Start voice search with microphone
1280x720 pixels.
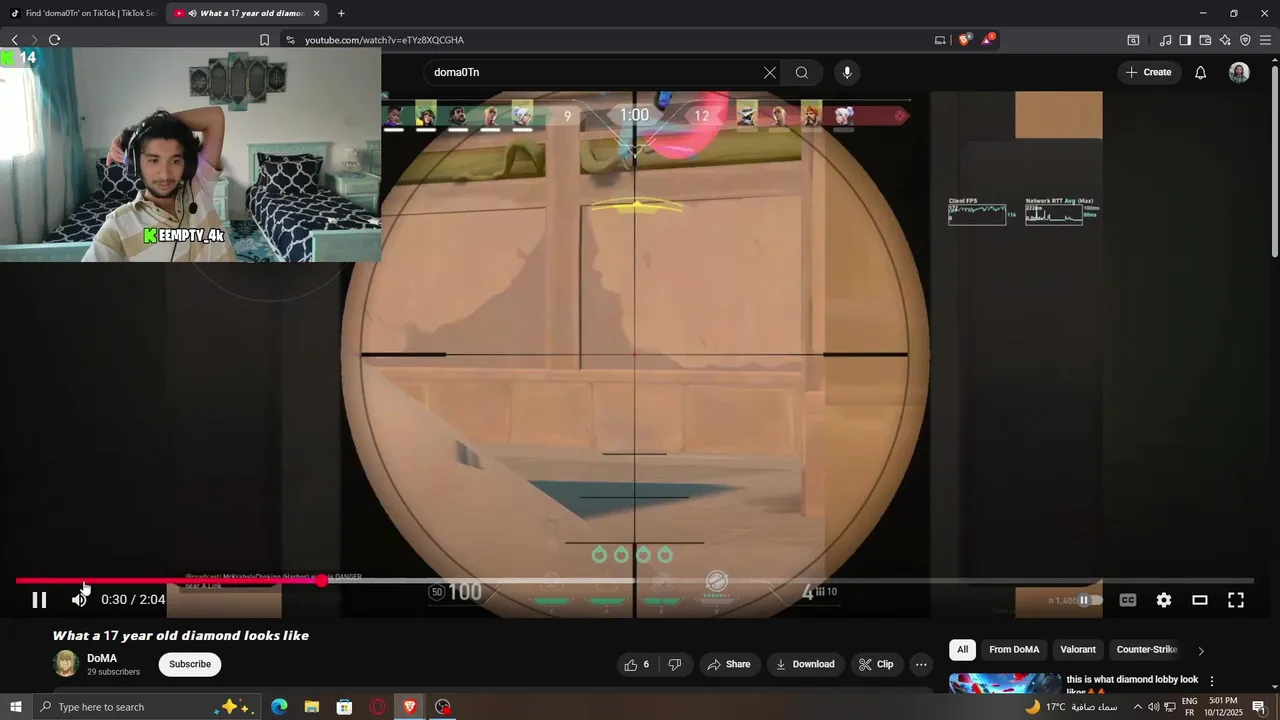coord(847,72)
